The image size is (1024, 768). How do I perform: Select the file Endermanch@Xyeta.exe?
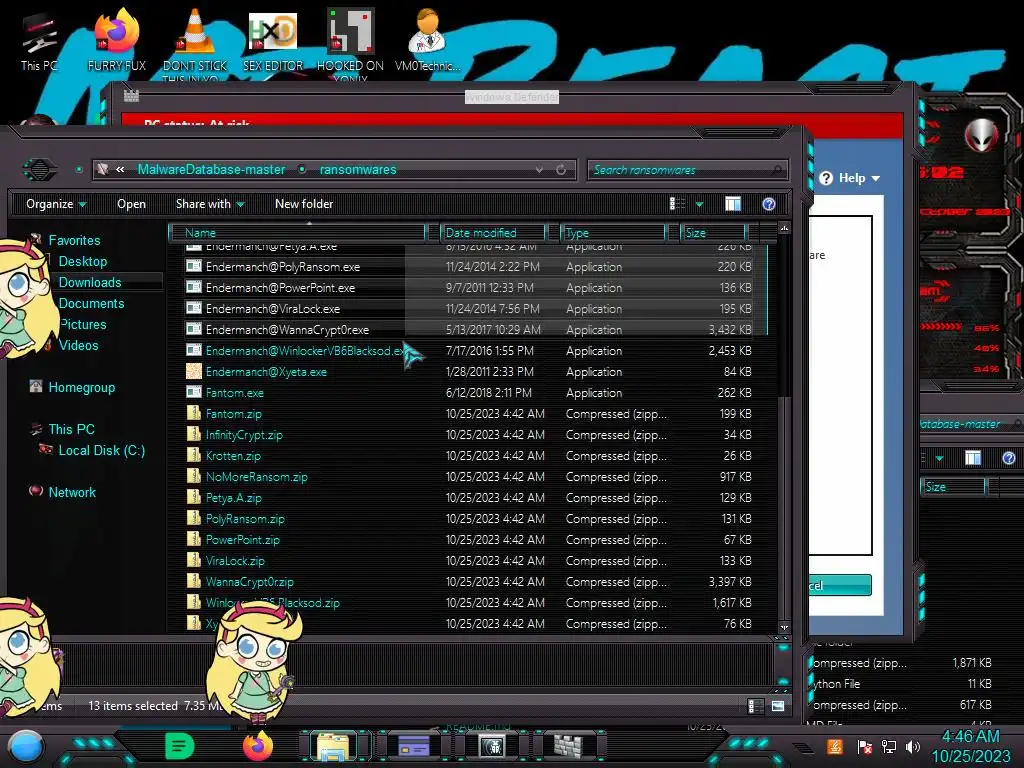pyautogui.click(x=468, y=372)
